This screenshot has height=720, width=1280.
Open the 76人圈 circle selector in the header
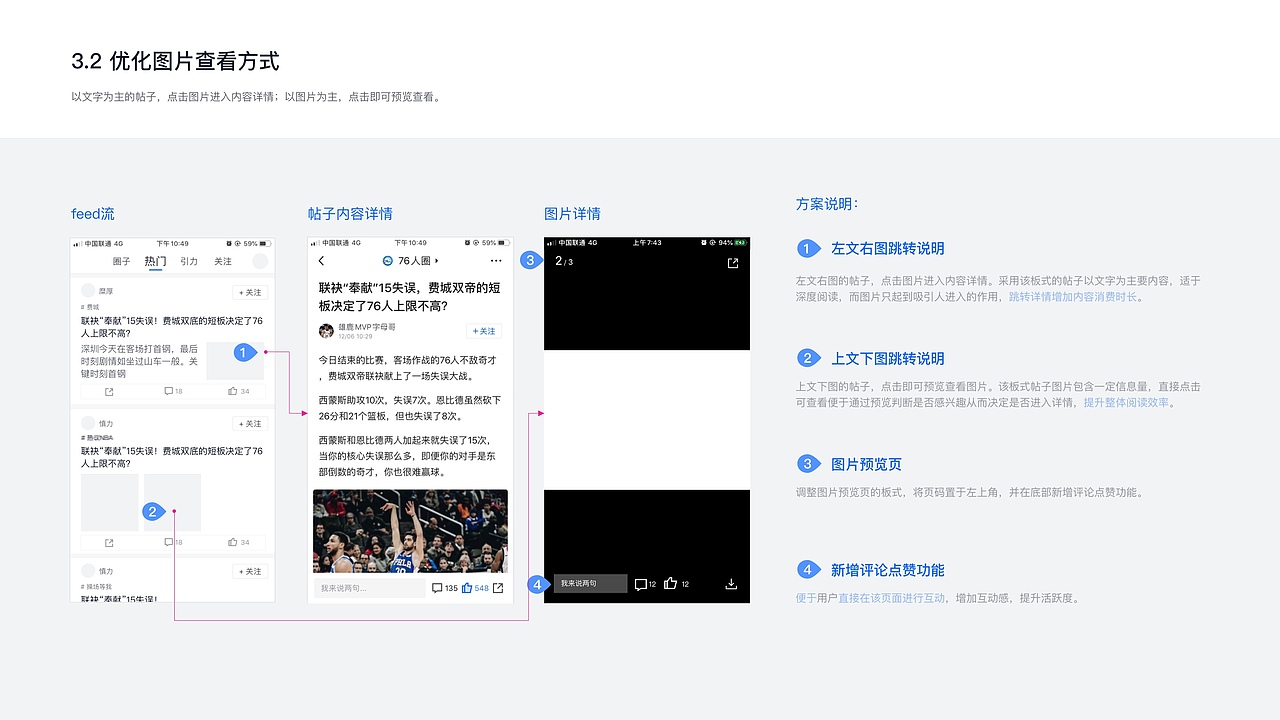coord(411,260)
